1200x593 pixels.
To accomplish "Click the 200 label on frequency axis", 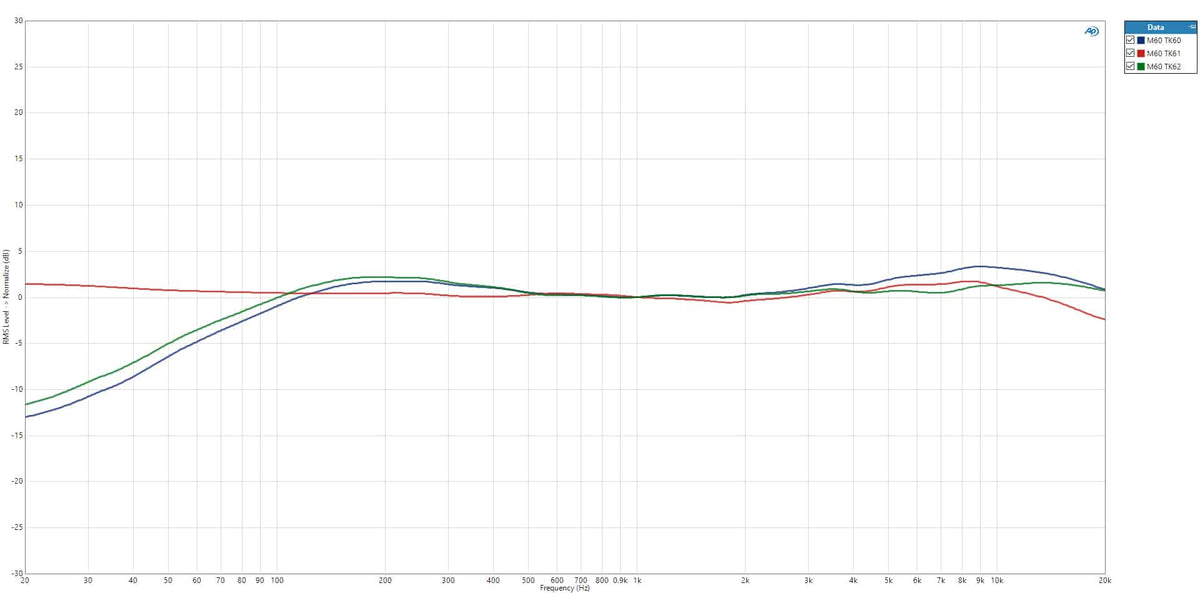I will click(x=385, y=580).
